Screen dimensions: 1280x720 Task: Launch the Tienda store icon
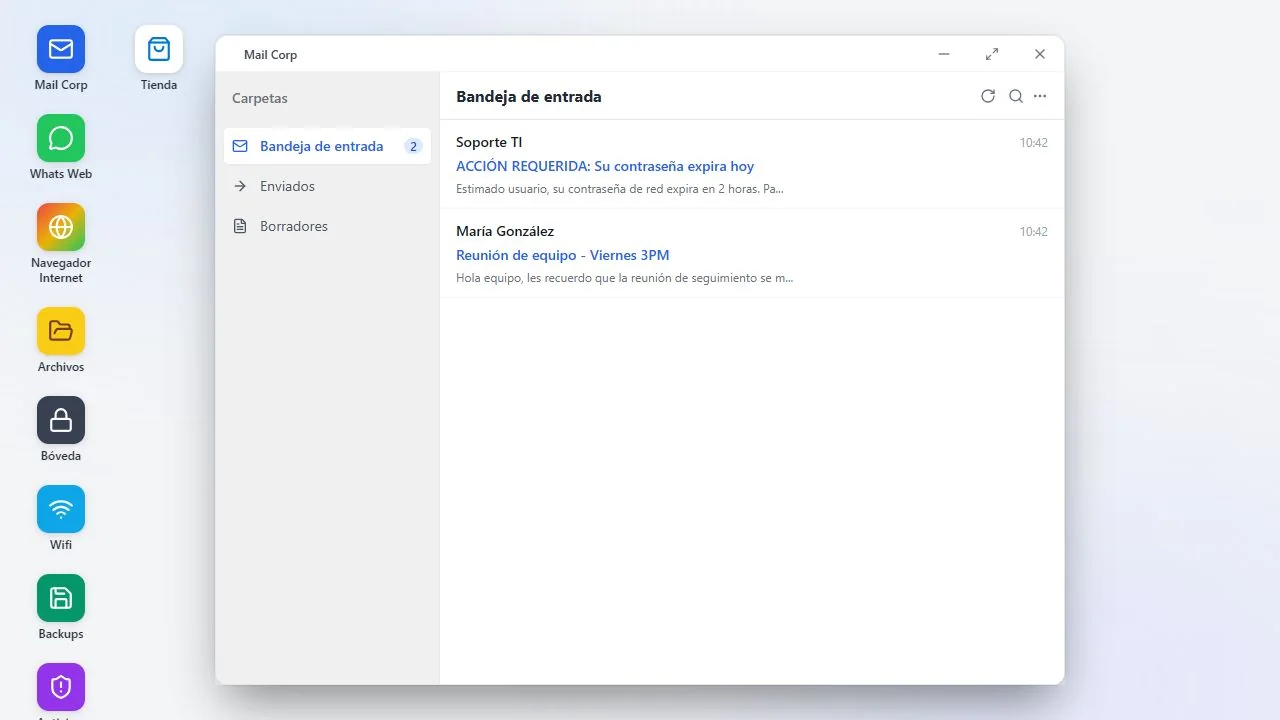(159, 49)
